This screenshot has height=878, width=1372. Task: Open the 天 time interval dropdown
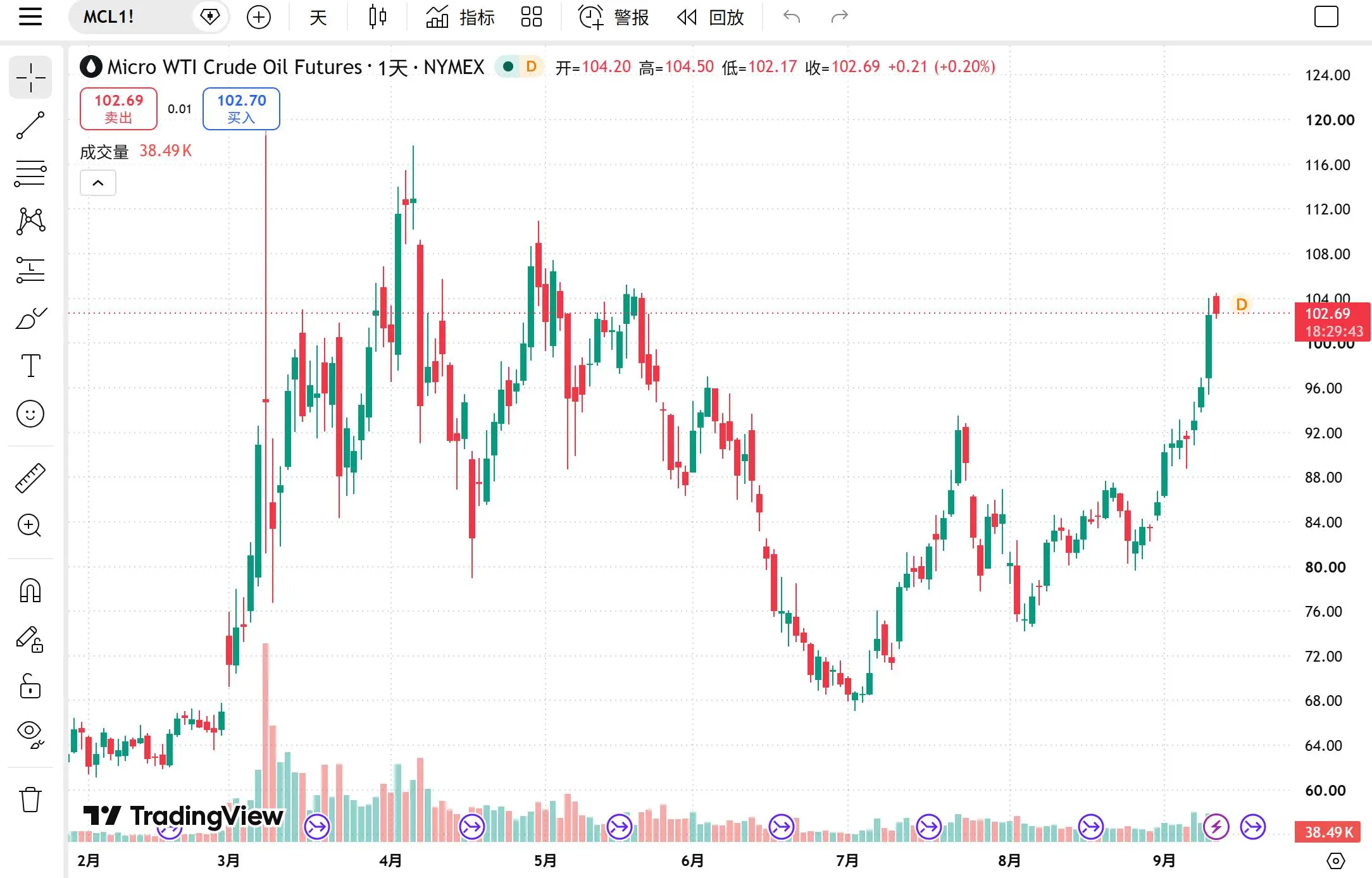pos(318,17)
